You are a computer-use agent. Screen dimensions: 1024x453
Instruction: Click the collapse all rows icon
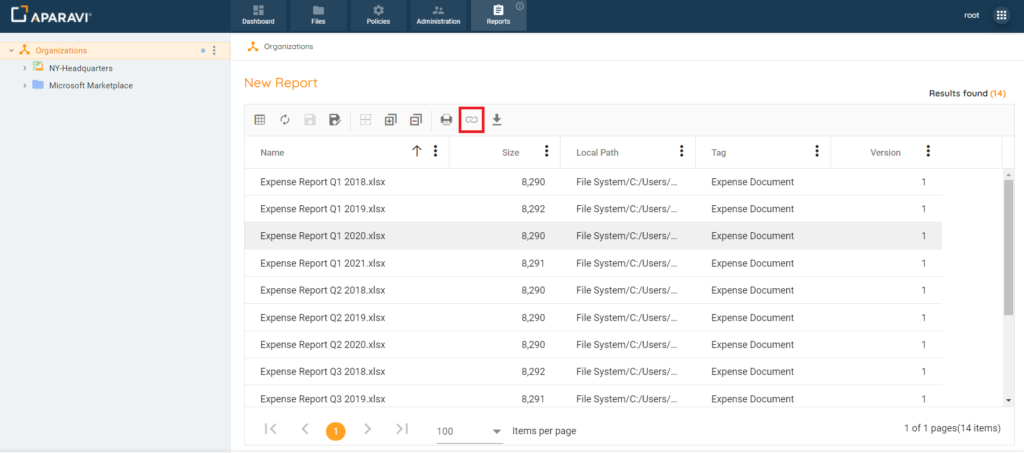(x=415, y=120)
